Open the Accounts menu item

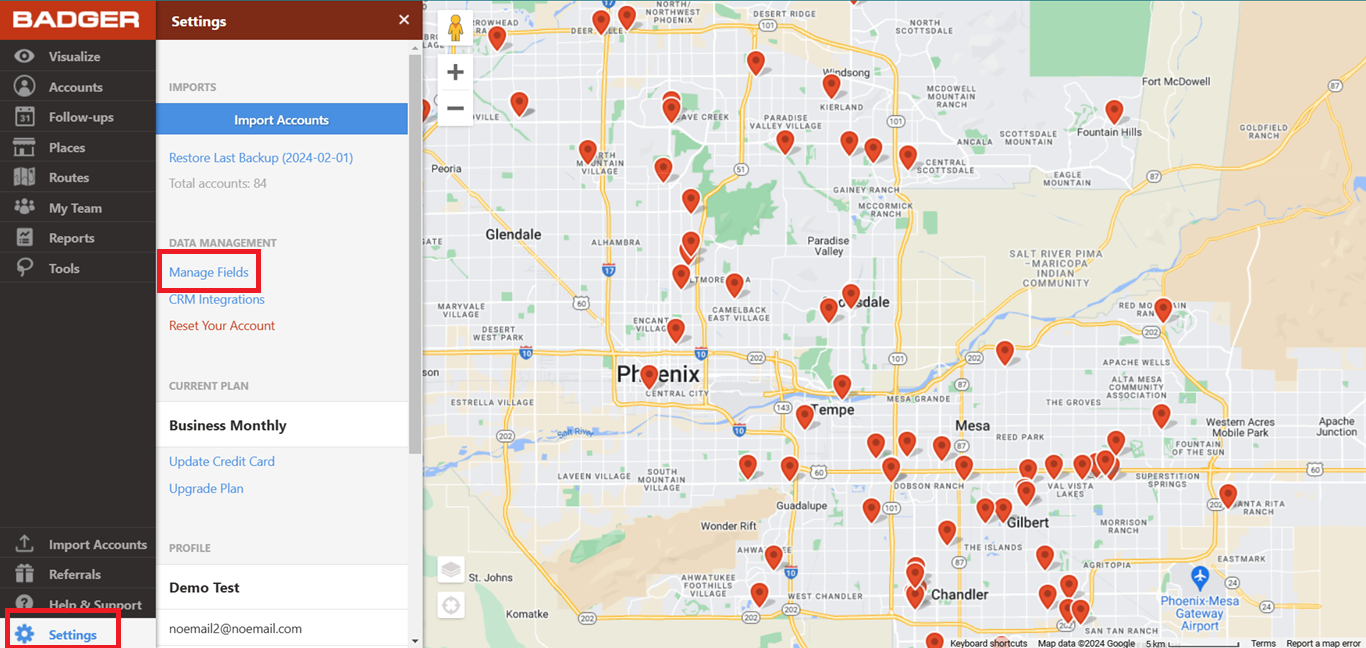tap(78, 87)
